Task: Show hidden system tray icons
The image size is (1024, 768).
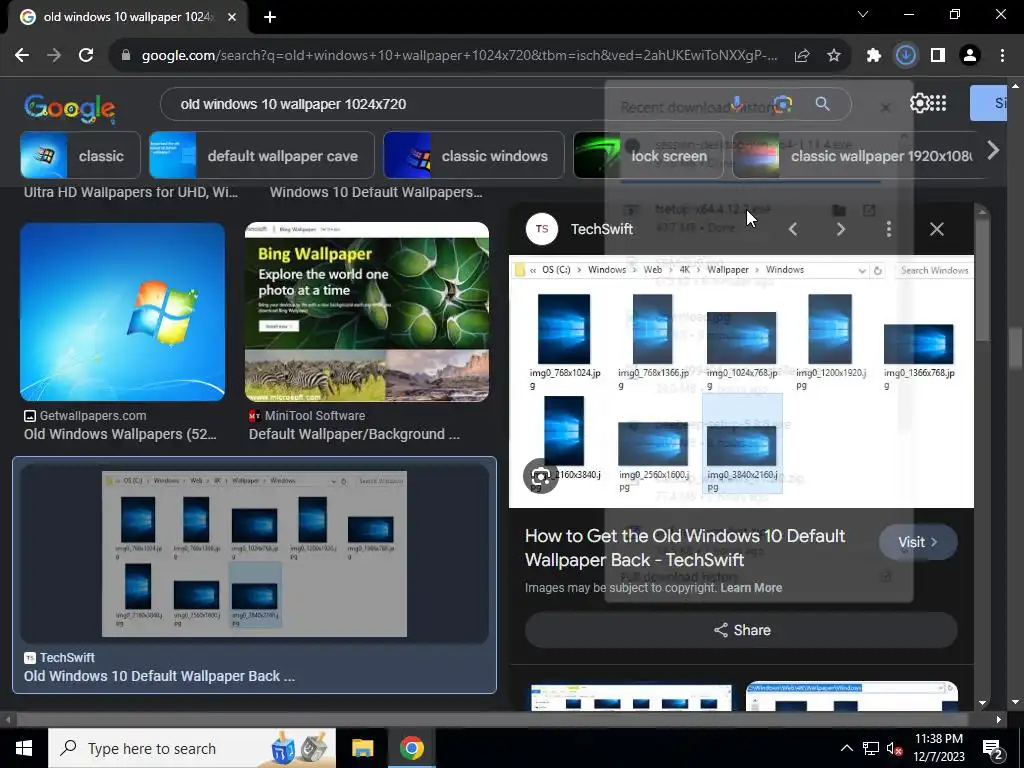Action: tap(846, 748)
